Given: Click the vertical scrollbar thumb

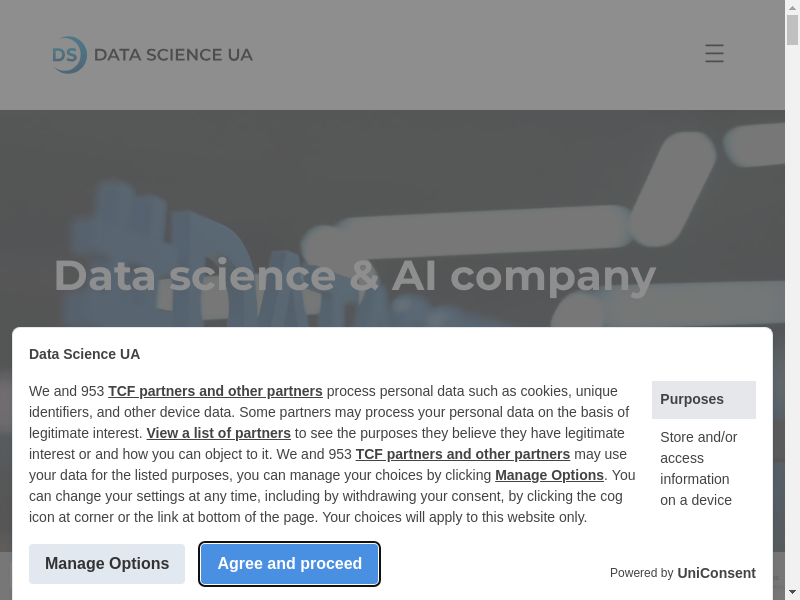Looking at the screenshot, I should coord(792,30).
